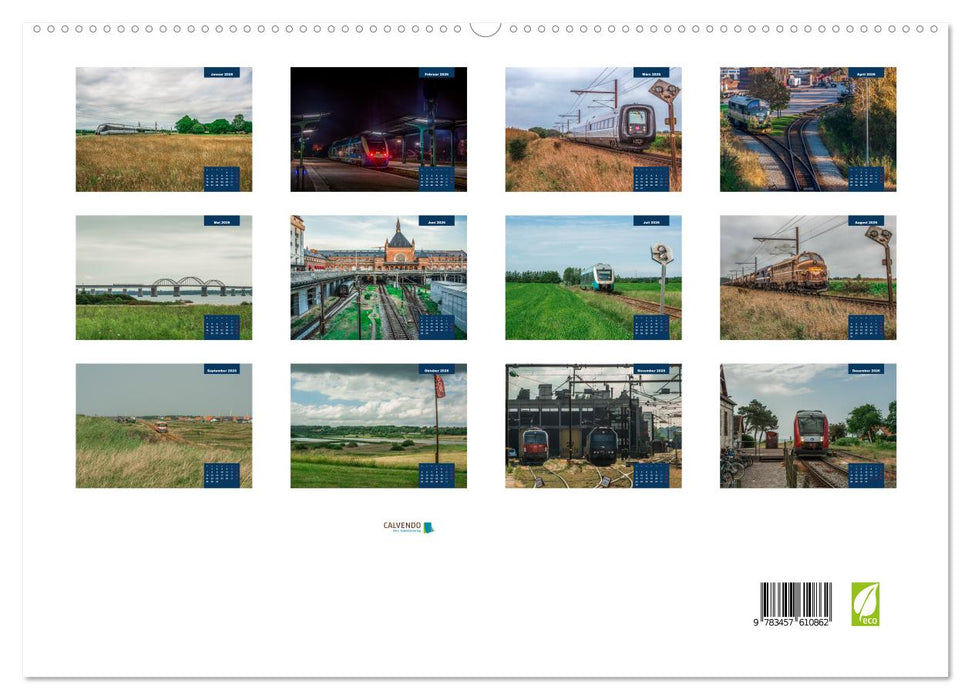Viewport: 971px width, 700px height.
Task: Open the August 2026 freight train photo
Action: (x=808, y=277)
